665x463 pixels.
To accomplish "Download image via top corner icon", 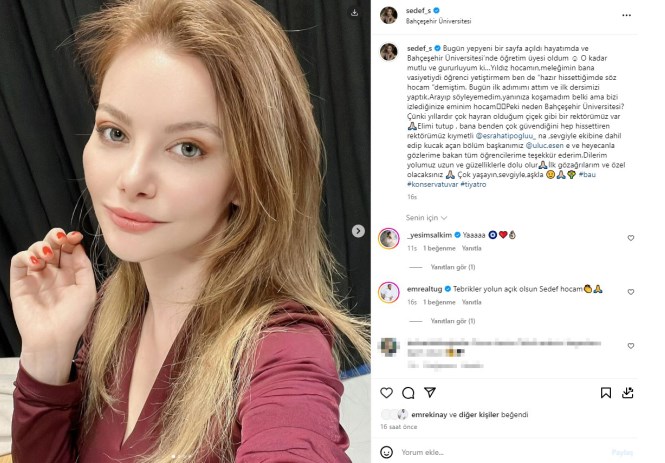I will tap(355, 13).
